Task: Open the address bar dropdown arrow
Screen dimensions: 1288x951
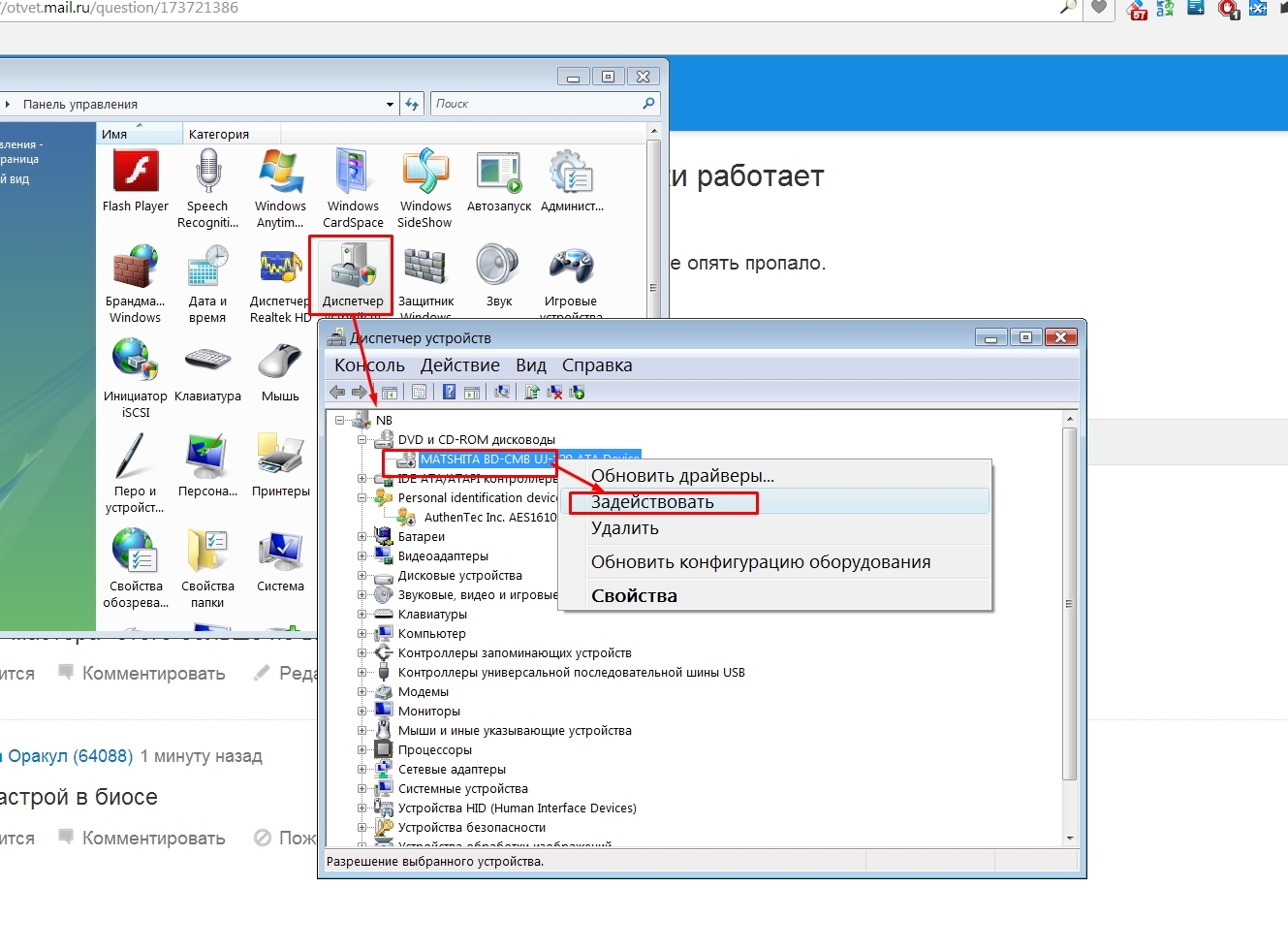Action: 390,105
